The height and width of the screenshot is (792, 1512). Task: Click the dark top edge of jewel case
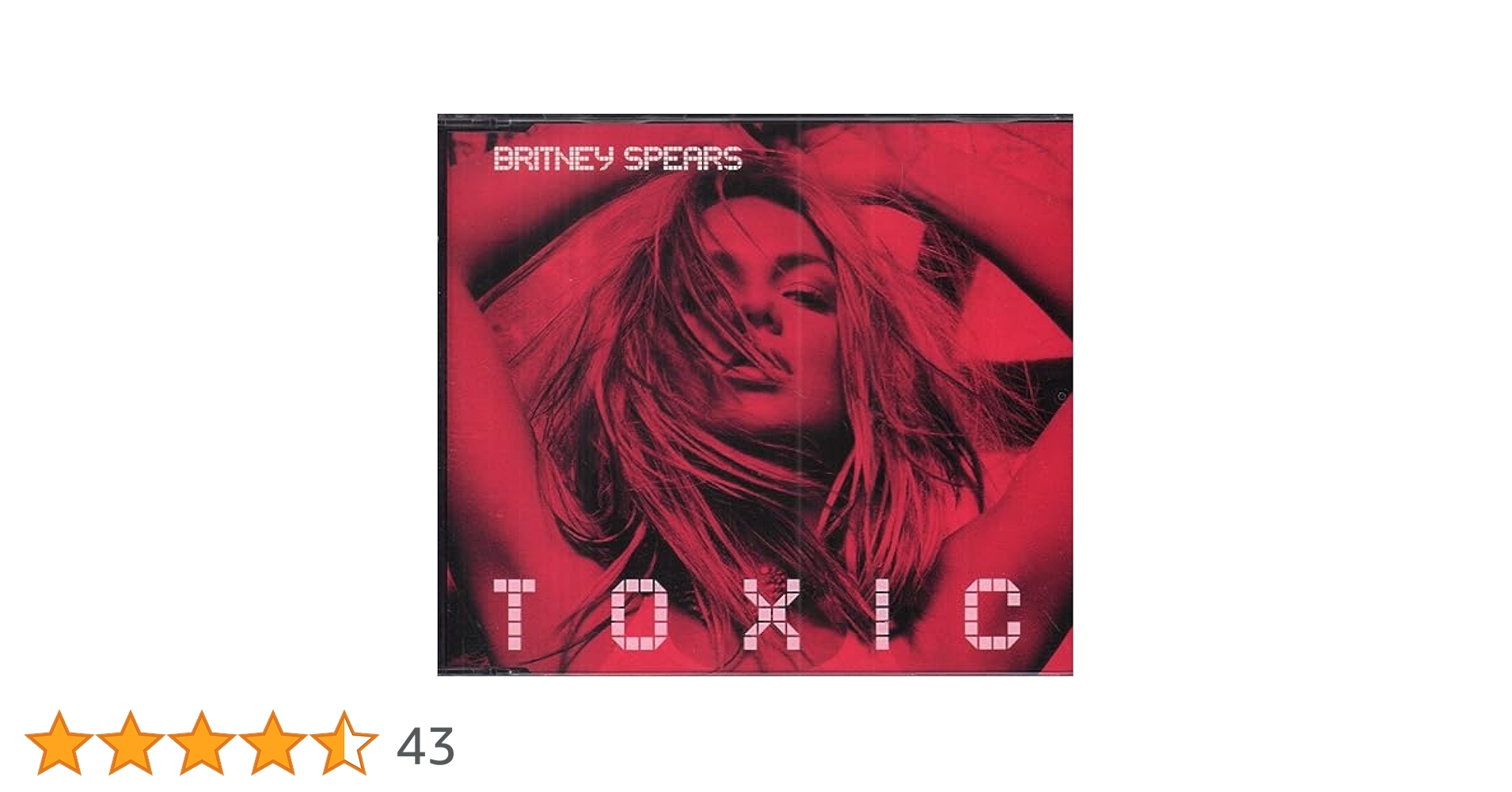point(755,119)
